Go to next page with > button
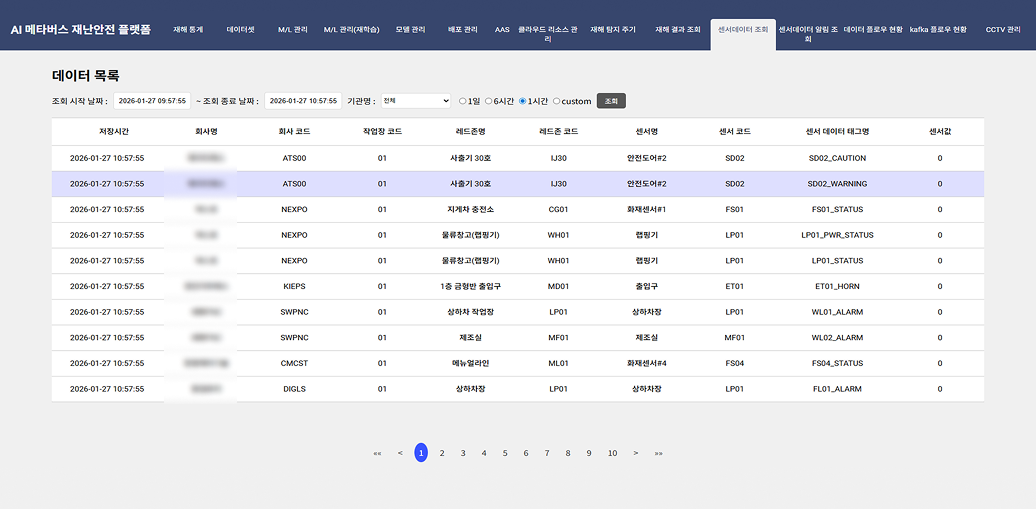This screenshot has width=1036, height=509. pos(636,453)
